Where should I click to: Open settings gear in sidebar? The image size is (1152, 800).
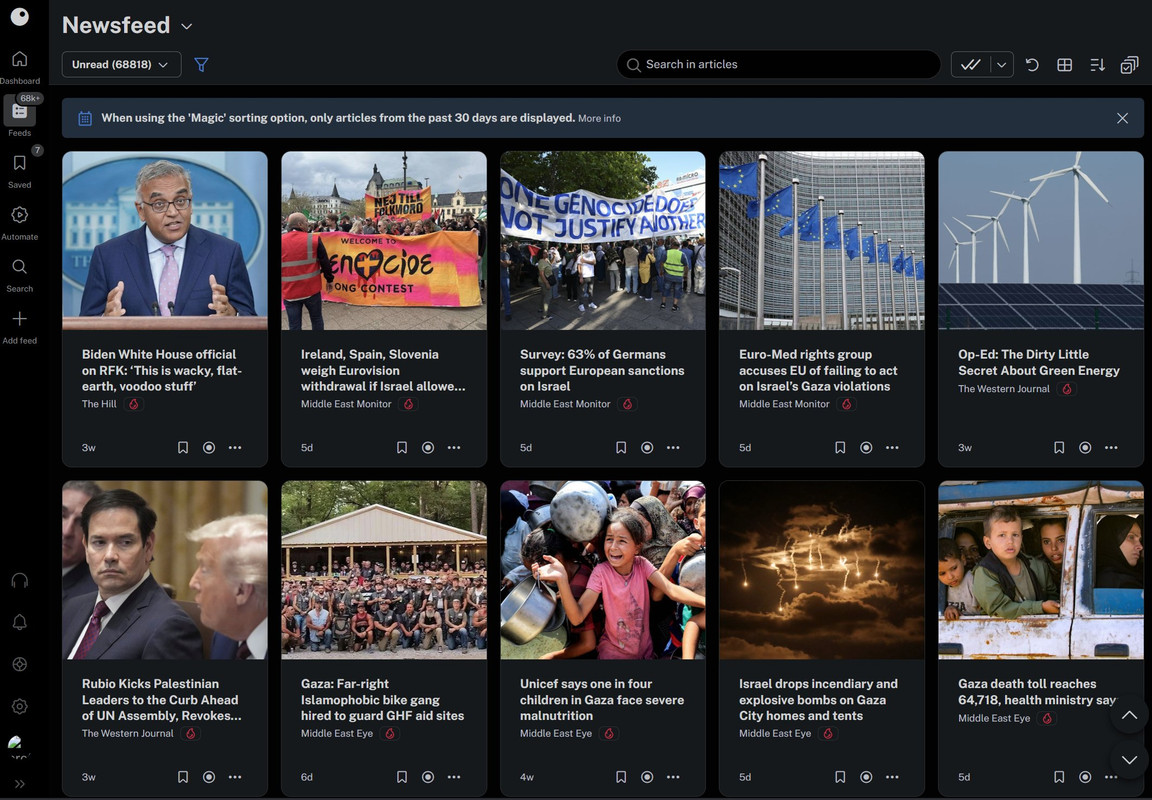point(20,706)
